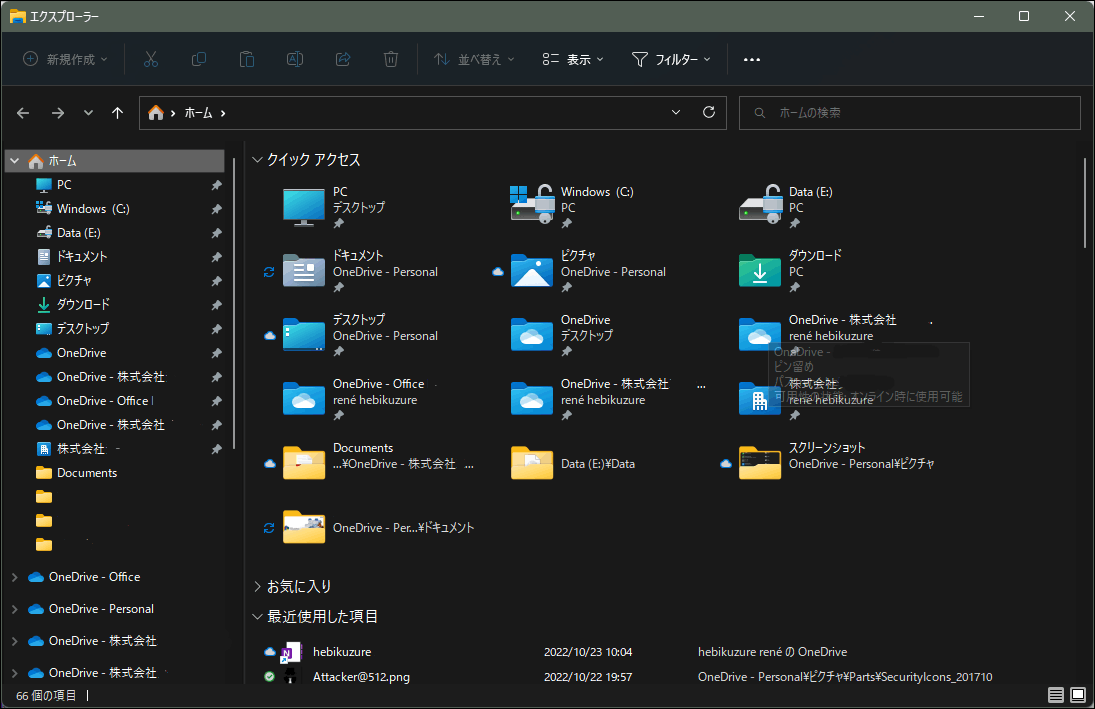Expand OneDrive - Office tree node
Screen dimensions: 1095x709
coord(15,577)
